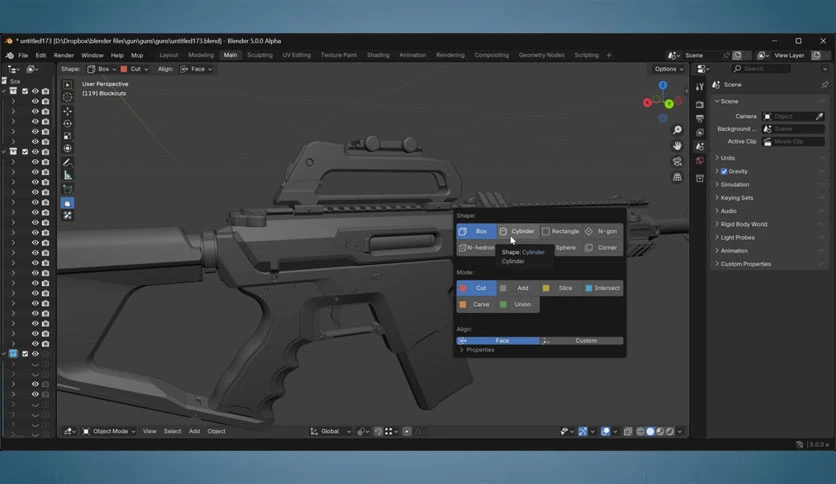The width and height of the screenshot is (836, 484).
Task: Click the Pan hand viewport icon
Action: (x=677, y=146)
